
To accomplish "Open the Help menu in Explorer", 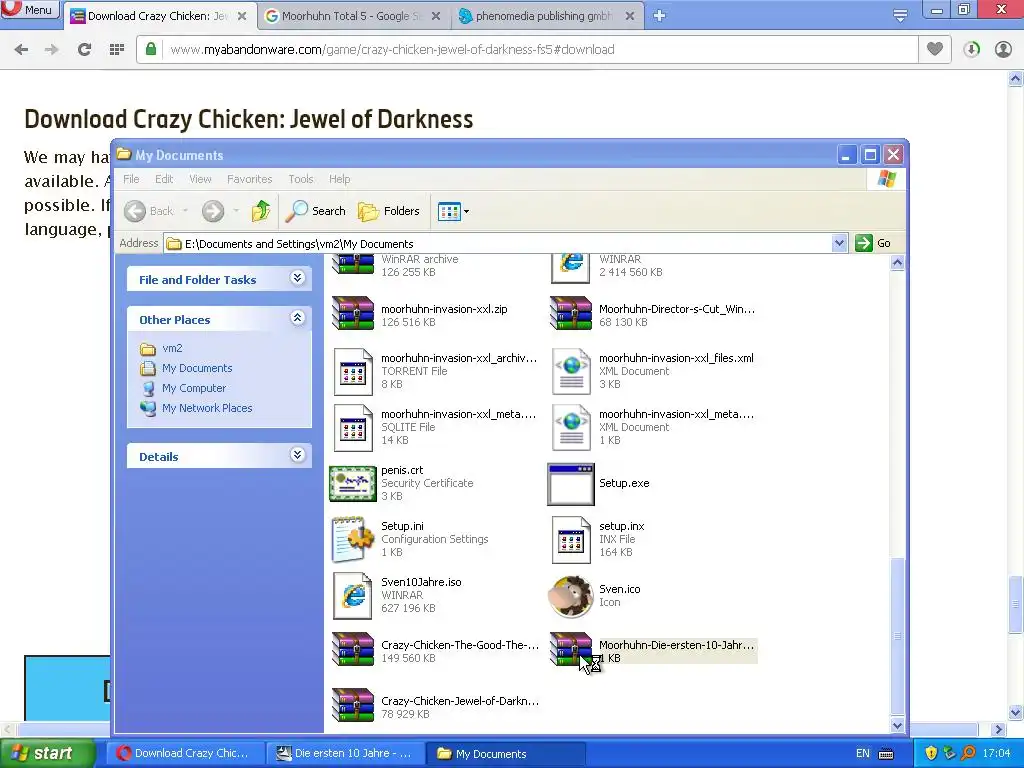I will (x=340, y=179).
